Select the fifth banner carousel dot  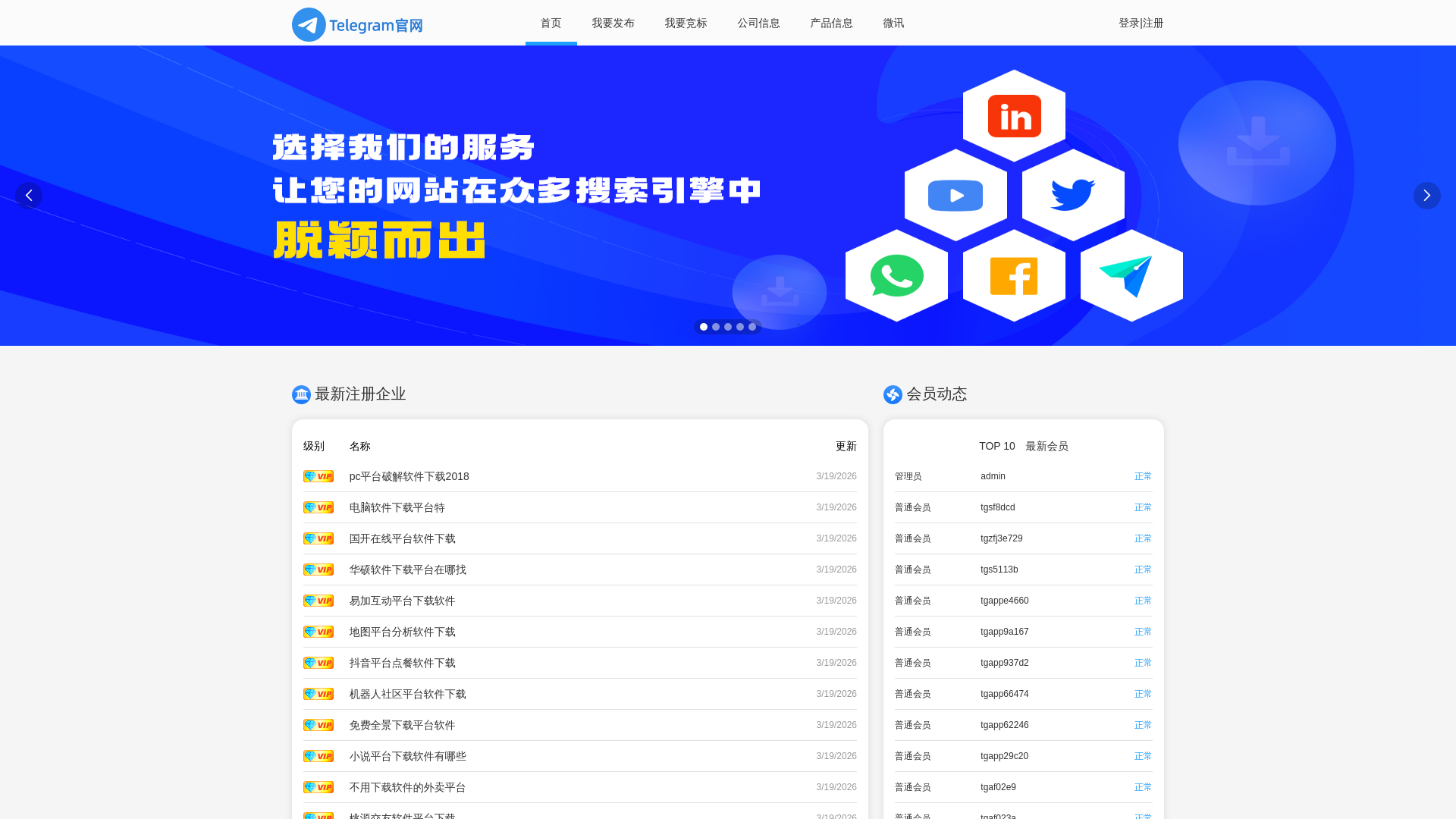pyautogui.click(x=752, y=327)
